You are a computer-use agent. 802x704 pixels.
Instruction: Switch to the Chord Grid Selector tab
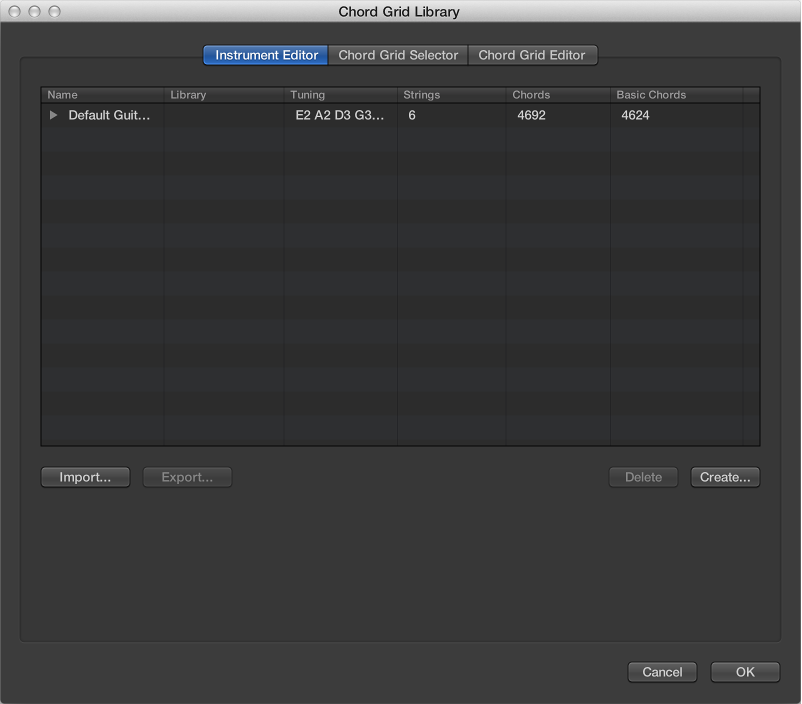point(397,55)
